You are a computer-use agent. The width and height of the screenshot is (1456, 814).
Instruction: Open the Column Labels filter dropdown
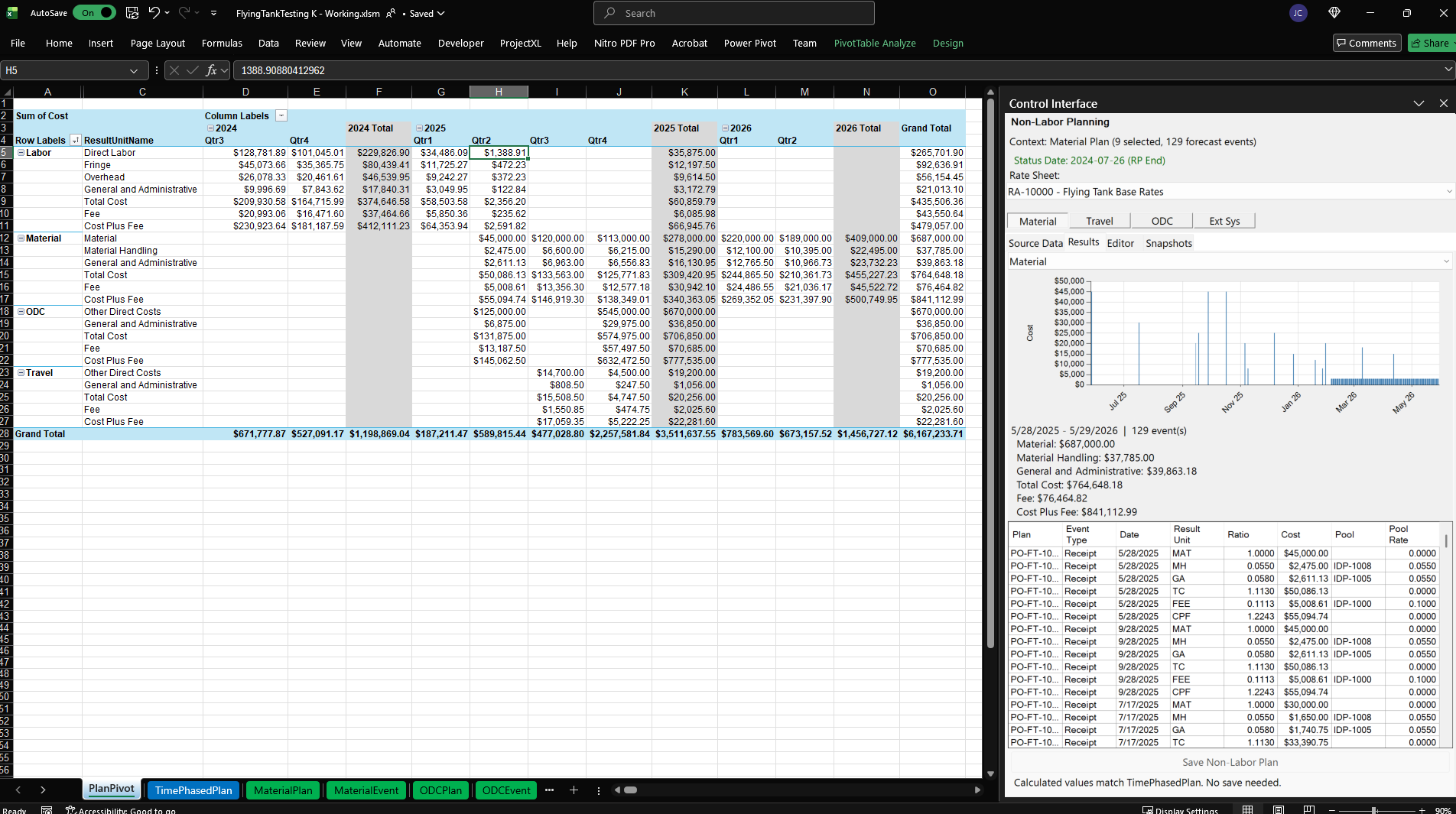[281, 115]
